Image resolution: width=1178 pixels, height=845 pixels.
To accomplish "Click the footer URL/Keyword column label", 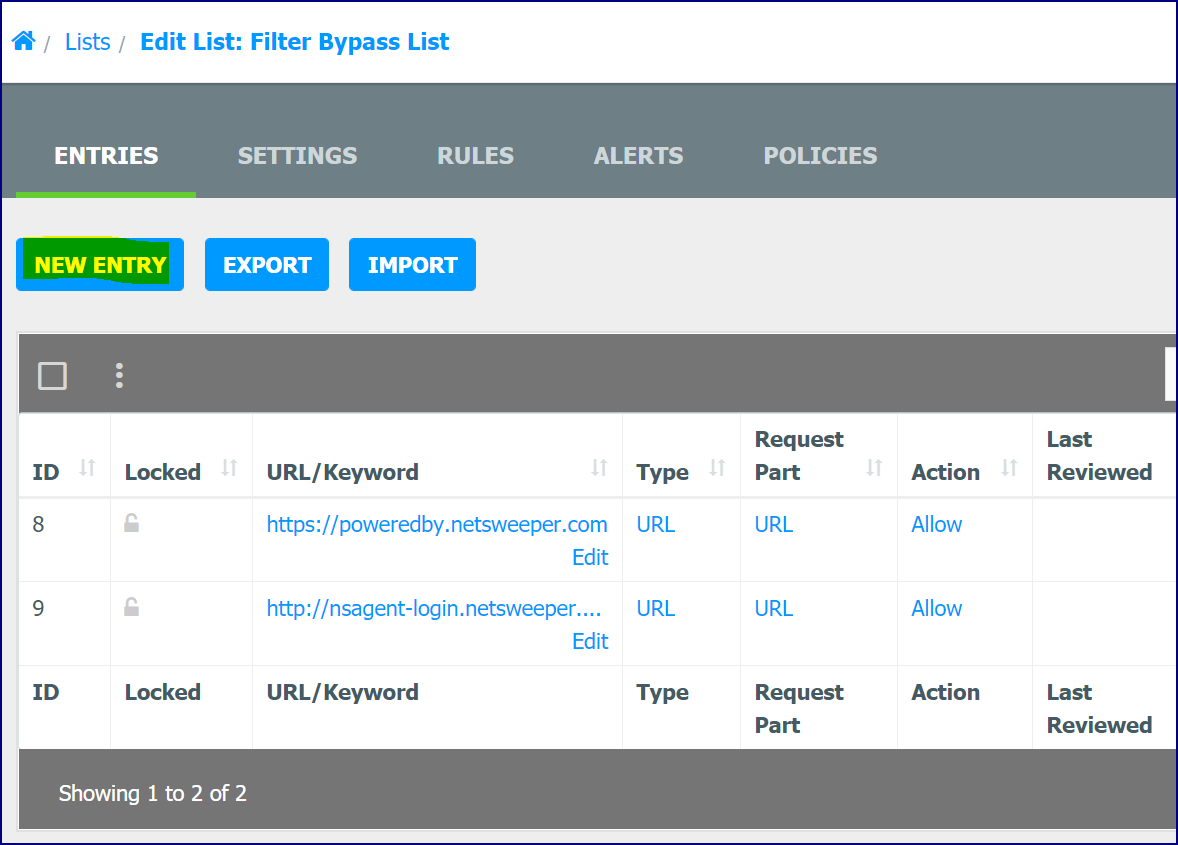I will (343, 692).
